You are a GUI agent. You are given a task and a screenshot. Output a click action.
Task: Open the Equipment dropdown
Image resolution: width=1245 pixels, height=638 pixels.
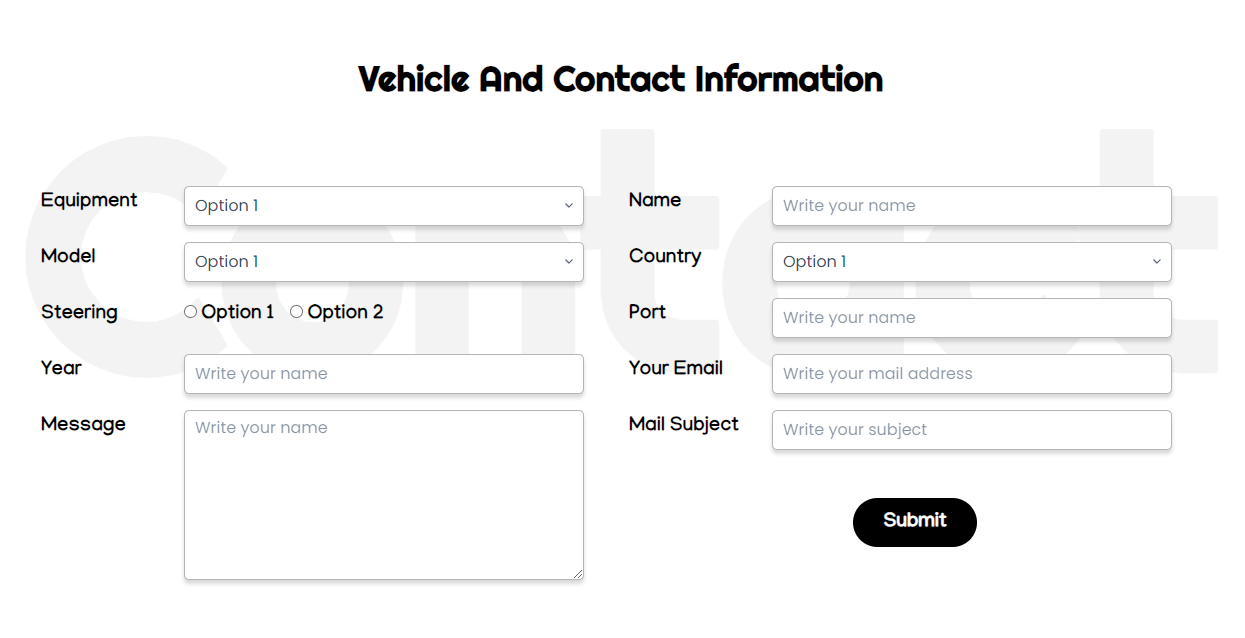(383, 206)
